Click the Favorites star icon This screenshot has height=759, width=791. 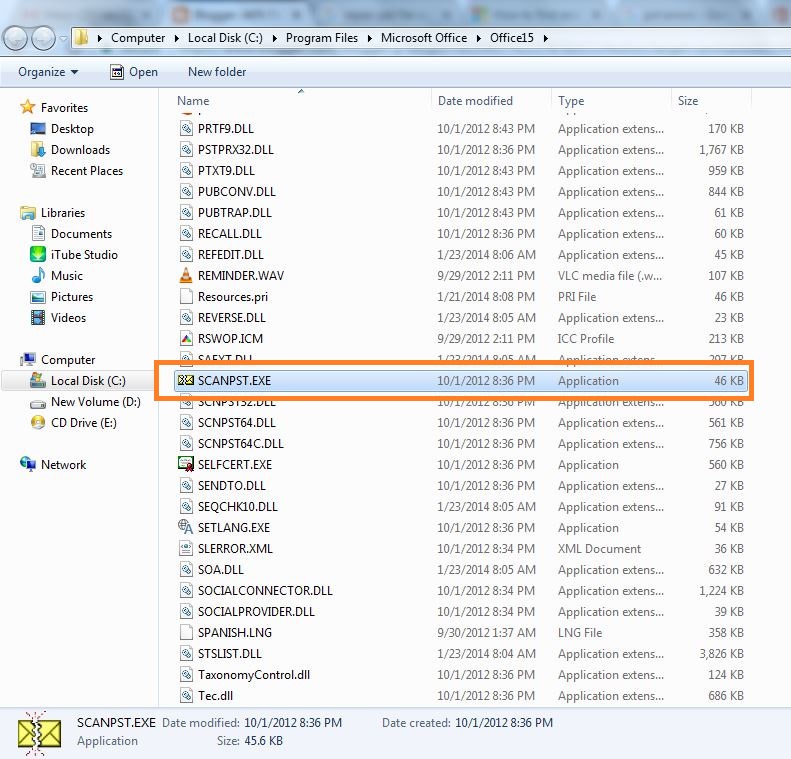pyautogui.click(x=27, y=107)
